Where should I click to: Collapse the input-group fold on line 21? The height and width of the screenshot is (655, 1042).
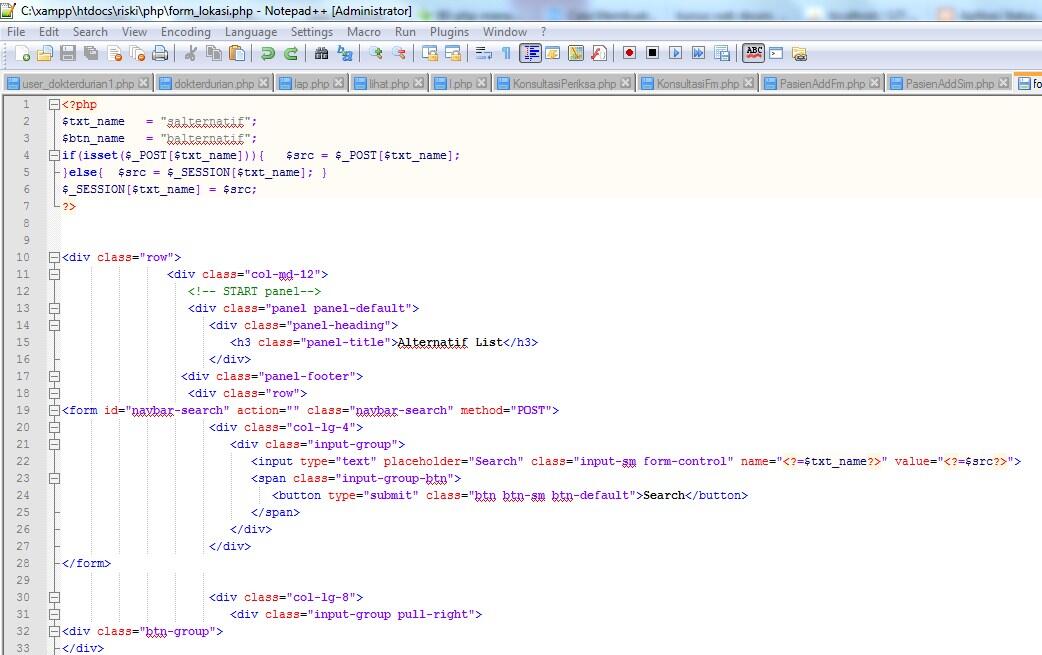coord(54,444)
